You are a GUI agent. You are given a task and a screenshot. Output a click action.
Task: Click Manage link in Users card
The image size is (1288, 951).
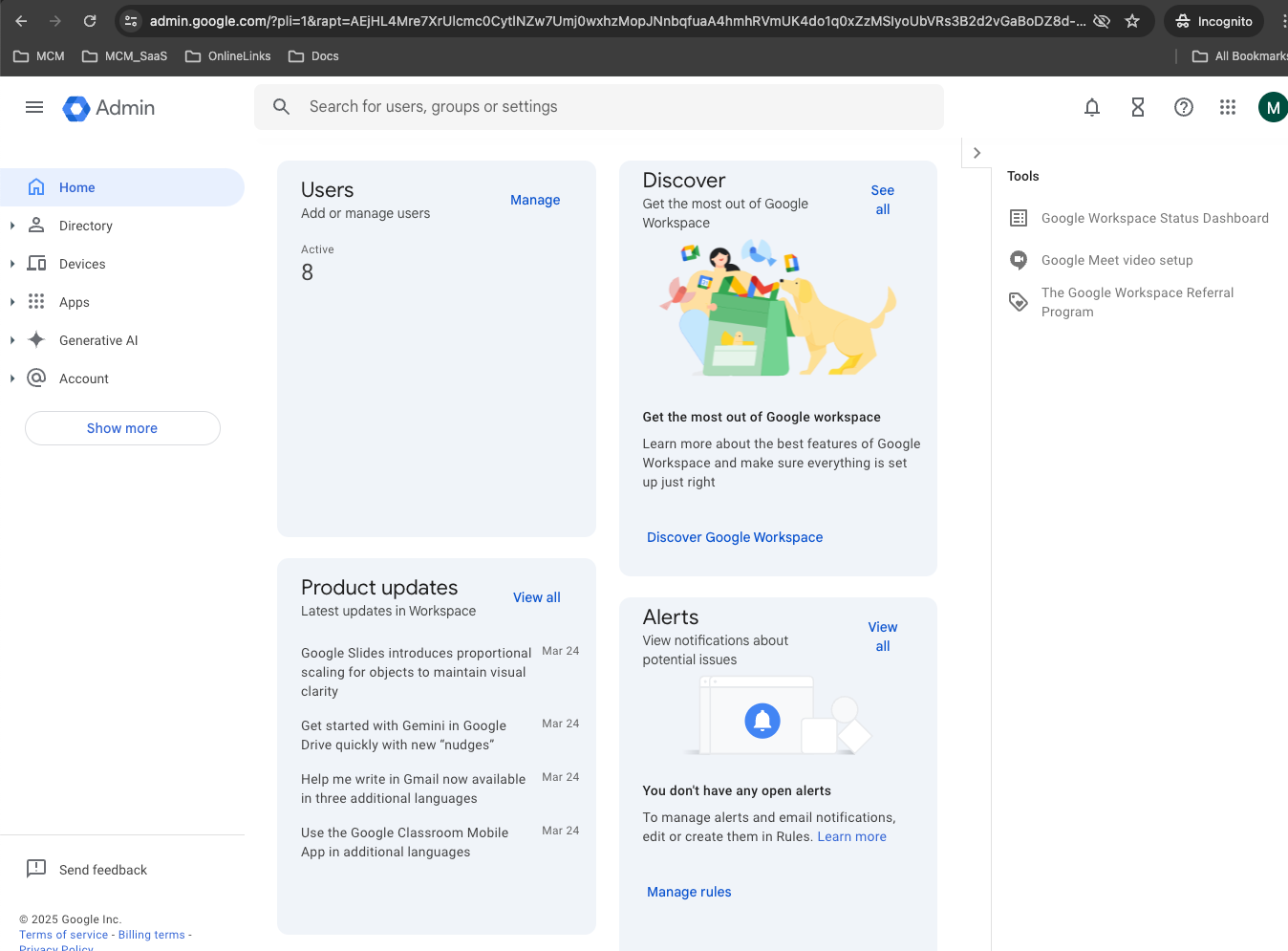pos(535,200)
